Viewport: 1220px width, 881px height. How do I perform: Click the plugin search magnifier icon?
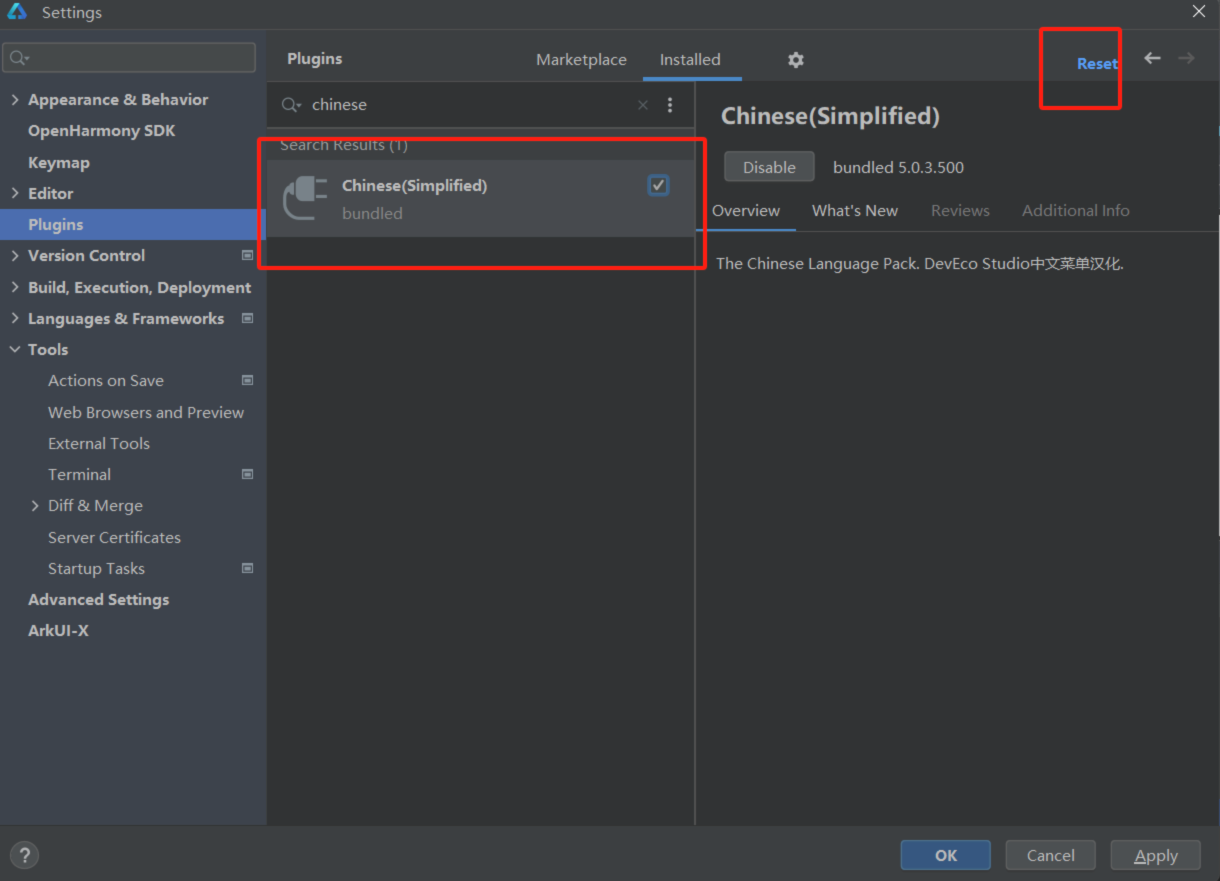(291, 105)
